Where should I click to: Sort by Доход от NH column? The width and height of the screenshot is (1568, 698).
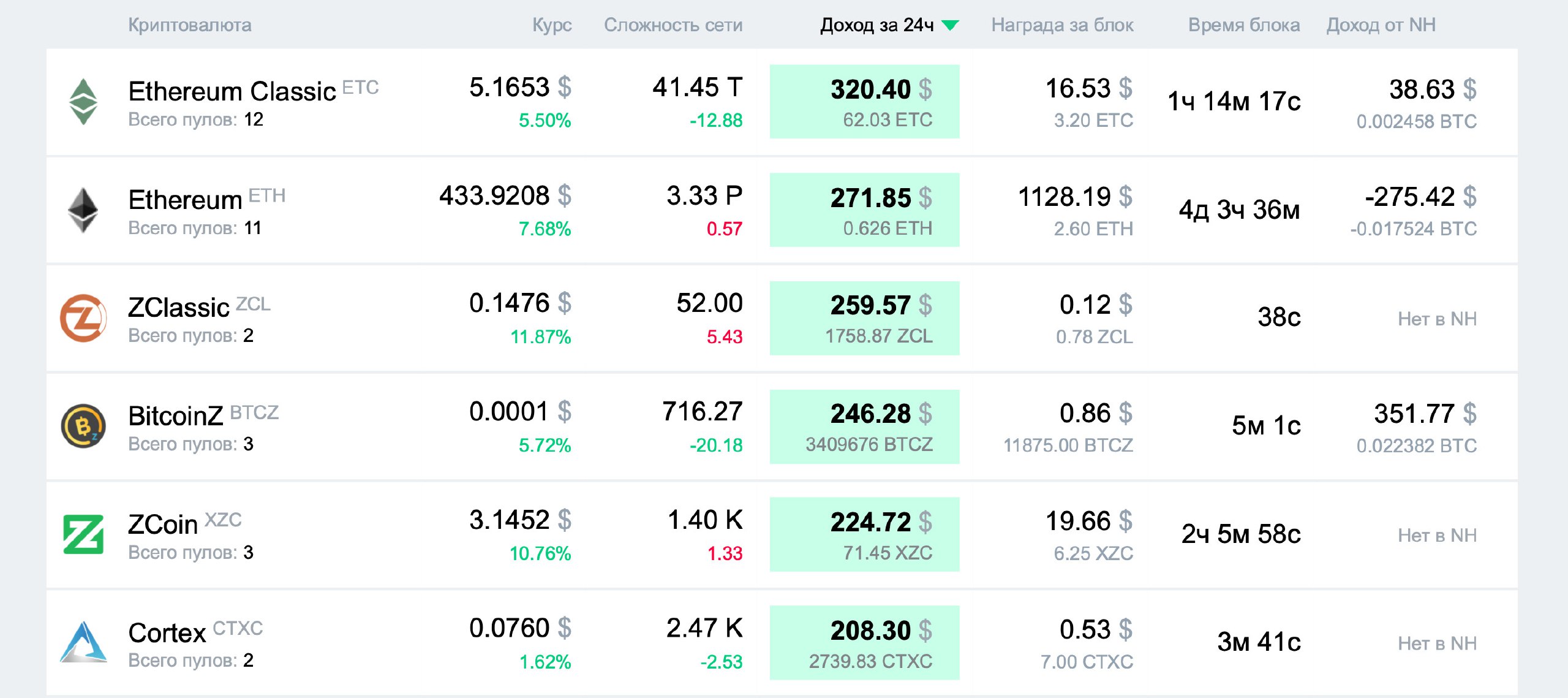click(x=1381, y=25)
